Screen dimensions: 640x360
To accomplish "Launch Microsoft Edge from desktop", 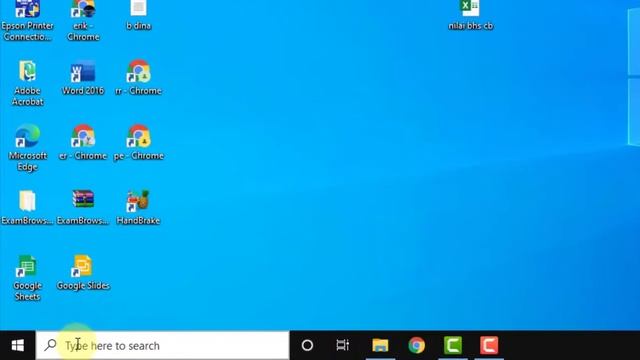I will [x=27, y=148].
